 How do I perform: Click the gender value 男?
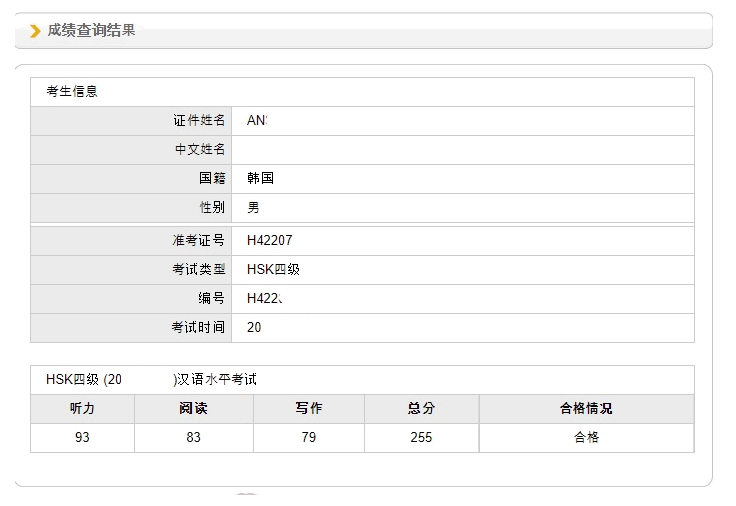click(x=253, y=207)
